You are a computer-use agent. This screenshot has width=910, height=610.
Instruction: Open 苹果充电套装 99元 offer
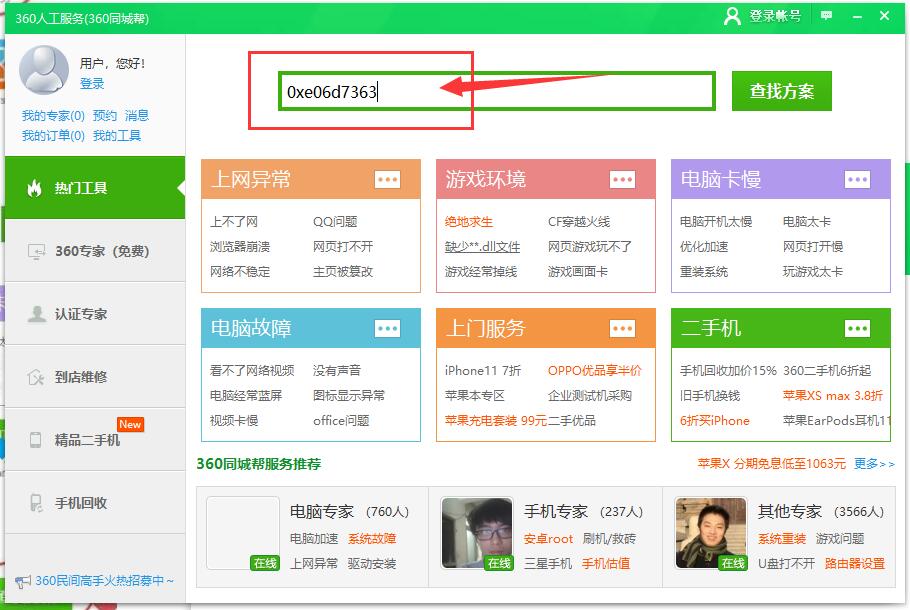click(496, 421)
